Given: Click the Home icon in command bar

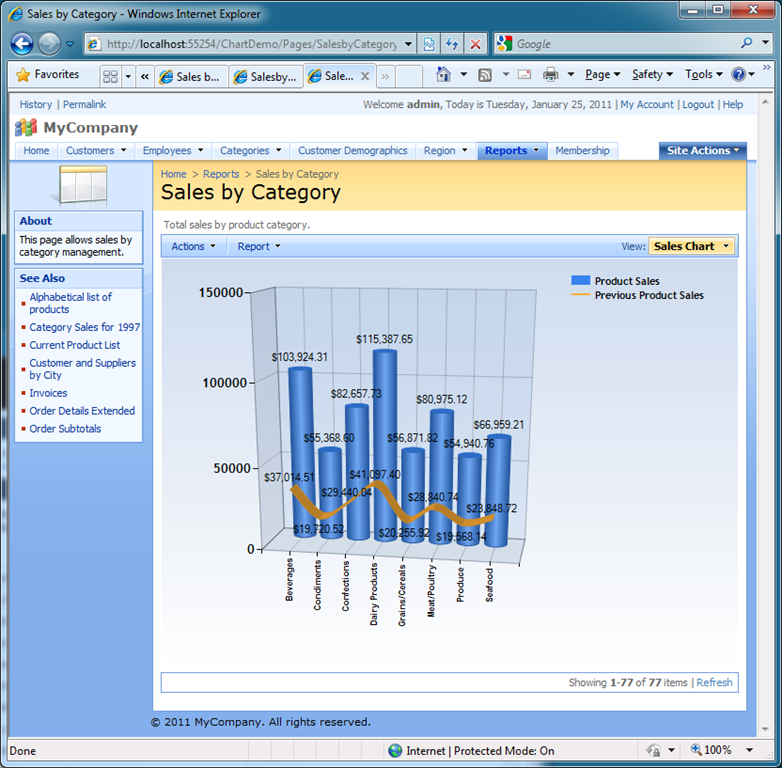Looking at the screenshot, I should point(443,75).
